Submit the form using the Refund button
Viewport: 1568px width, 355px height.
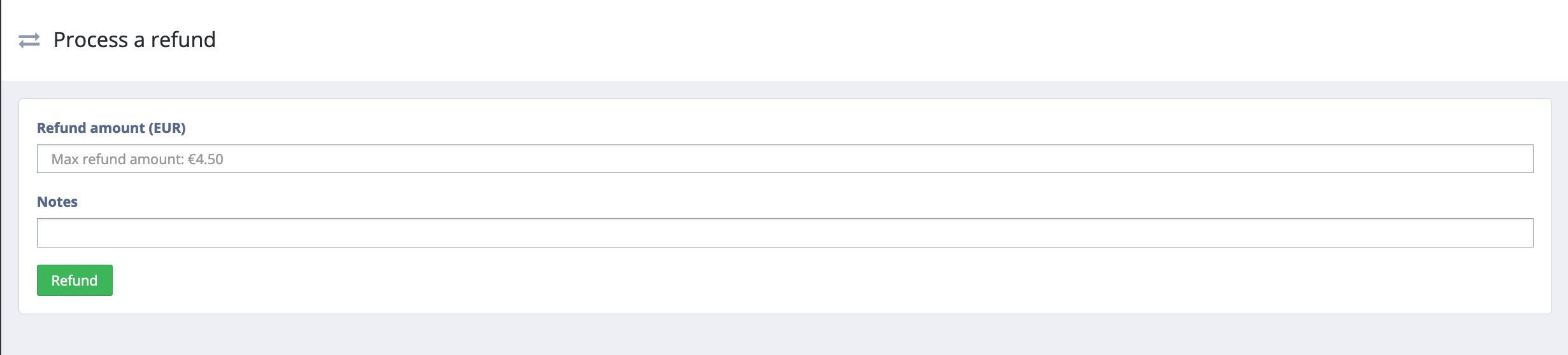click(75, 280)
